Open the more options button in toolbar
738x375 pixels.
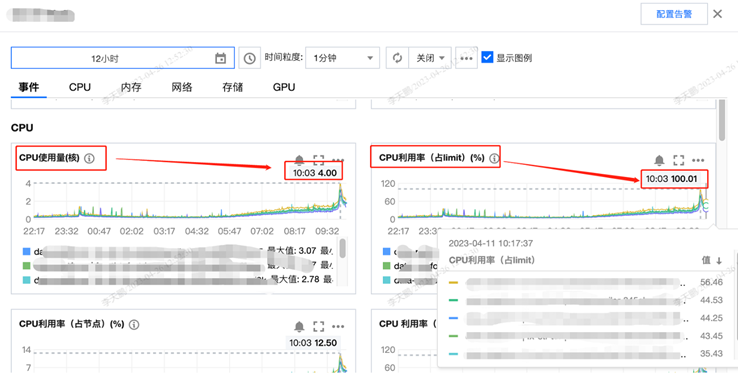pos(466,58)
